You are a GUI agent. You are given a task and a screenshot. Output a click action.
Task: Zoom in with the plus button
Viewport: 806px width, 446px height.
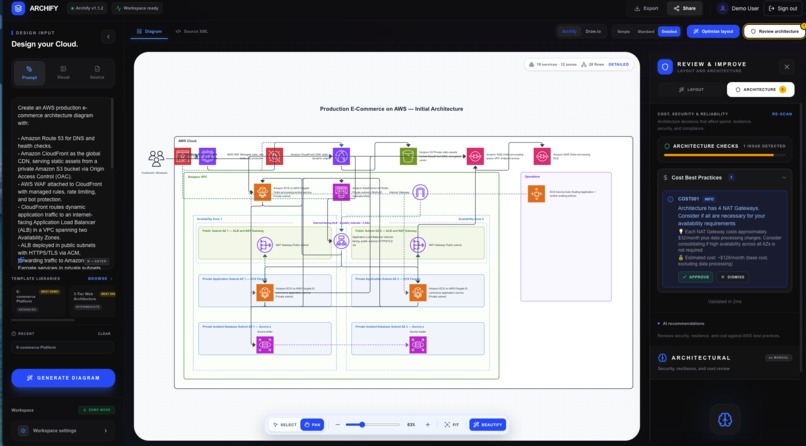click(428, 425)
